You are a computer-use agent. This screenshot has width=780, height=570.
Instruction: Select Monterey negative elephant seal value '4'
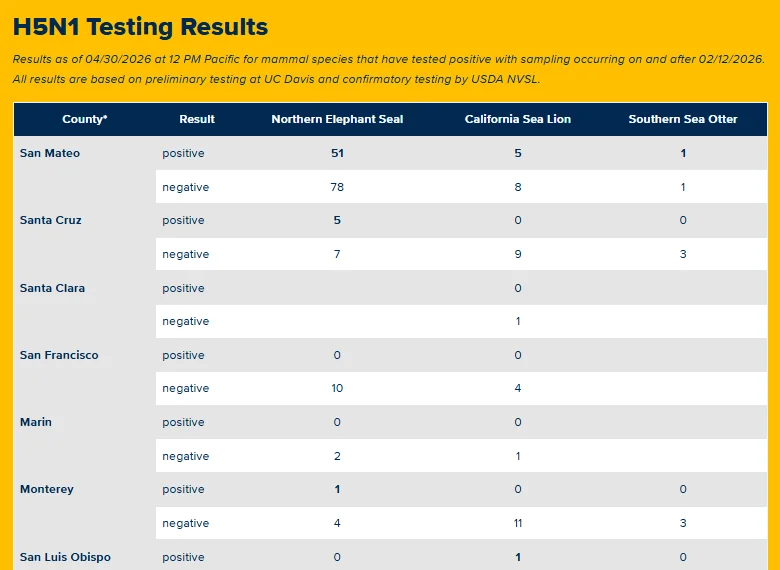point(337,523)
